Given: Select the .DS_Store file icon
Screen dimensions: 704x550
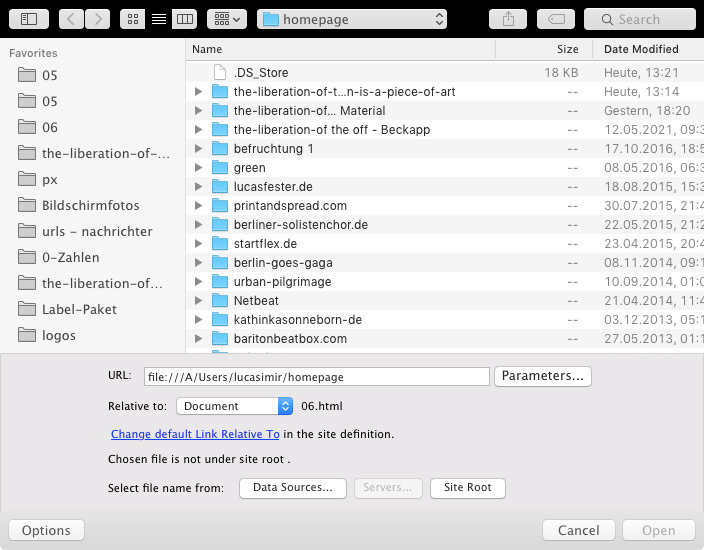Looking at the screenshot, I should (220, 72).
